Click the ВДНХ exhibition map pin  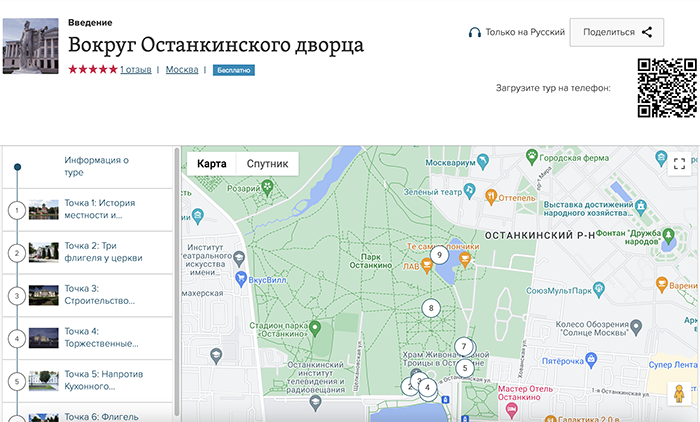coord(641,207)
